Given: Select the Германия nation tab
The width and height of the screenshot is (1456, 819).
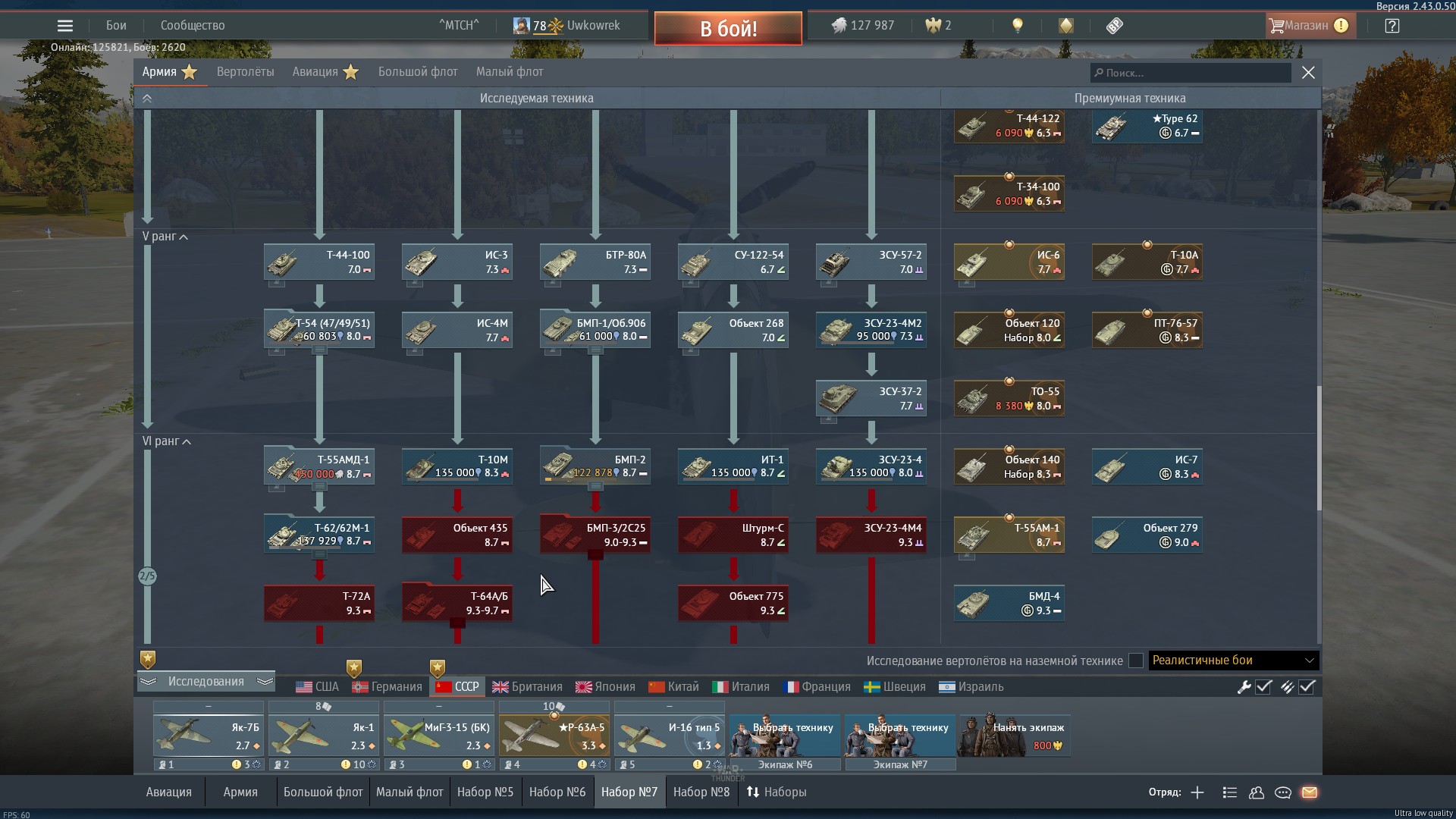Looking at the screenshot, I should click(x=388, y=687).
